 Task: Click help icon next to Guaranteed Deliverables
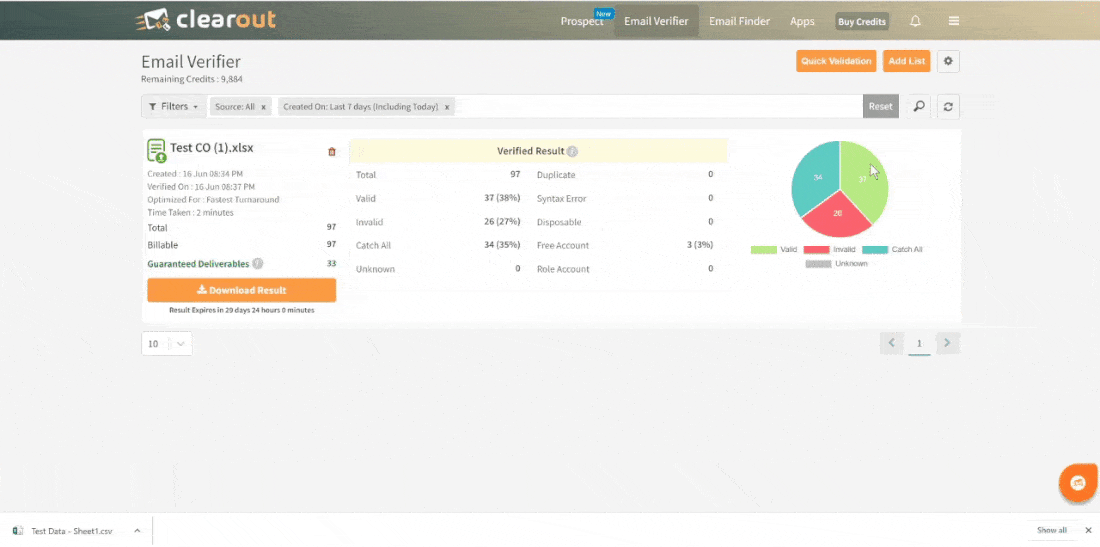click(x=258, y=264)
